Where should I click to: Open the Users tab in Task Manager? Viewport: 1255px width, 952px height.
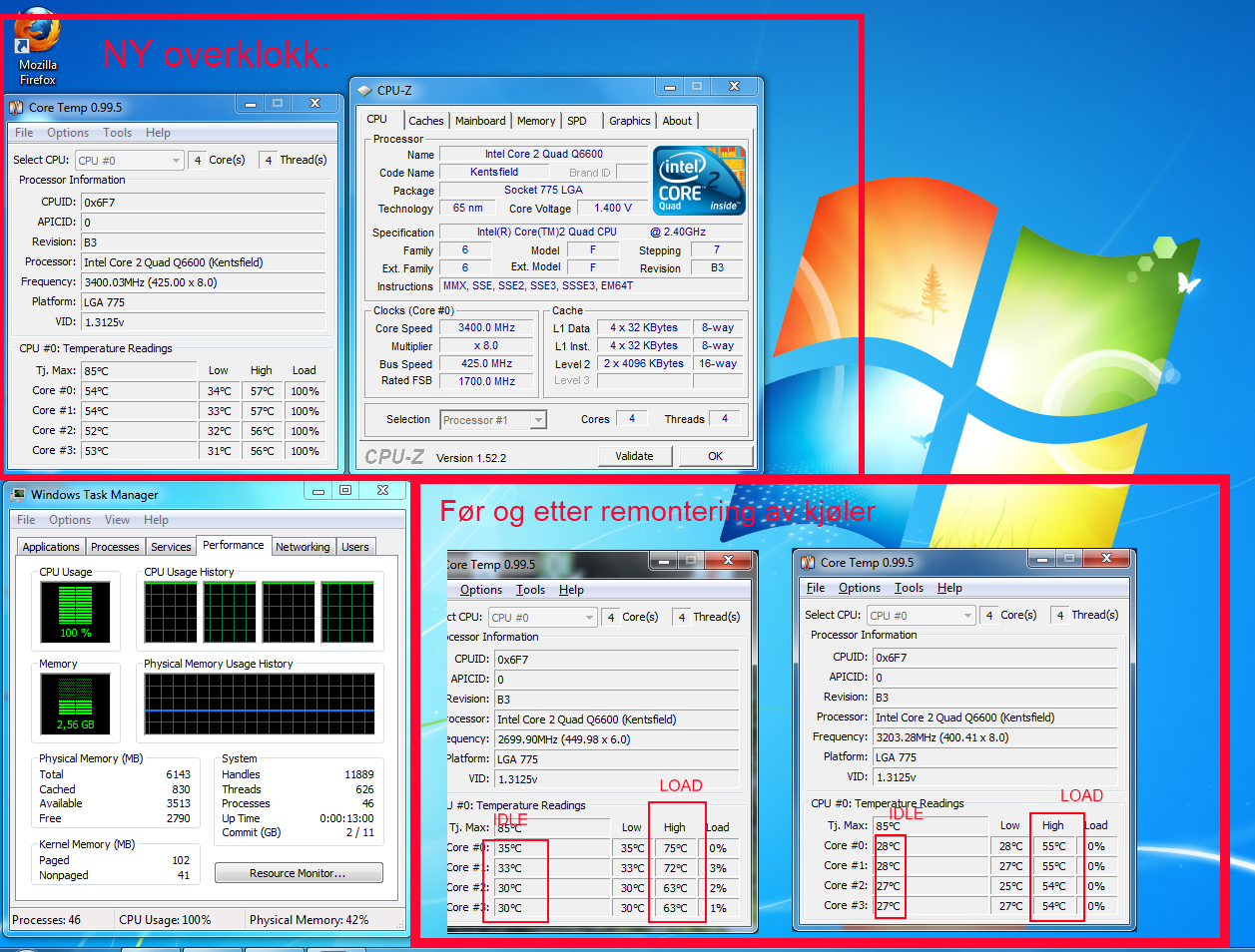(x=355, y=547)
